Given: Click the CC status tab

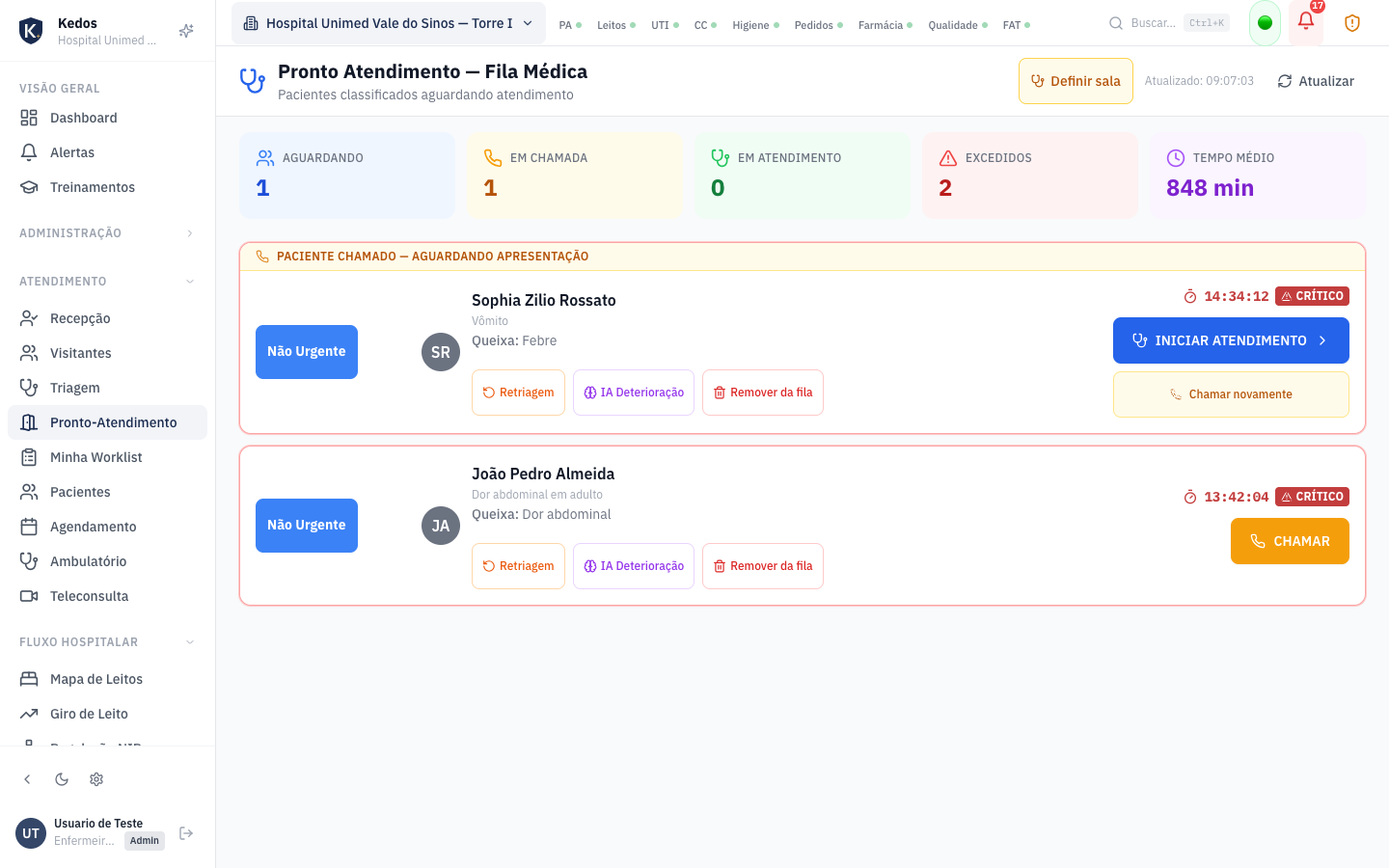Looking at the screenshot, I should coord(705,25).
